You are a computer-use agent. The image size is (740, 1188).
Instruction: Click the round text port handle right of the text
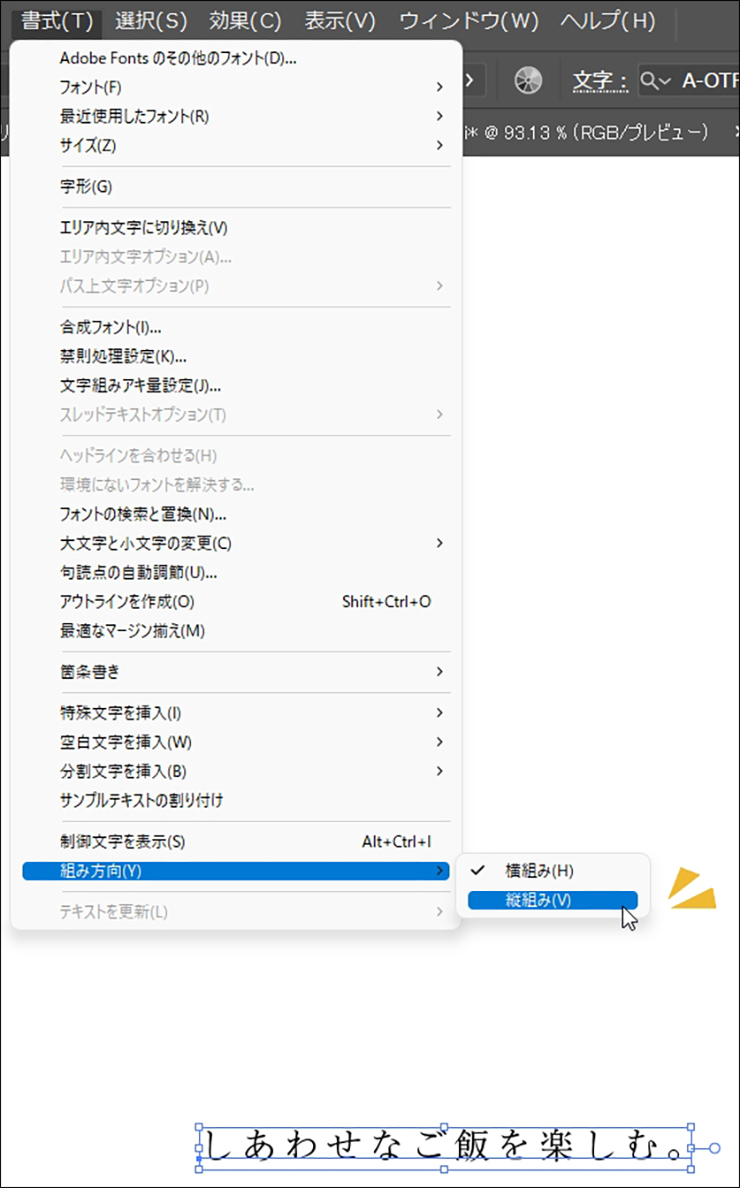(x=714, y=1148)
